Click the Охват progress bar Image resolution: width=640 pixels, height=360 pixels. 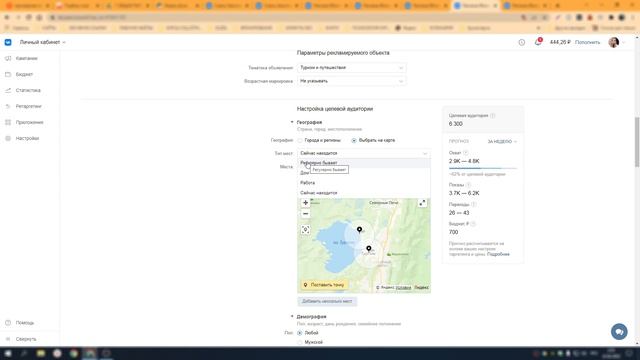(482, 168)
